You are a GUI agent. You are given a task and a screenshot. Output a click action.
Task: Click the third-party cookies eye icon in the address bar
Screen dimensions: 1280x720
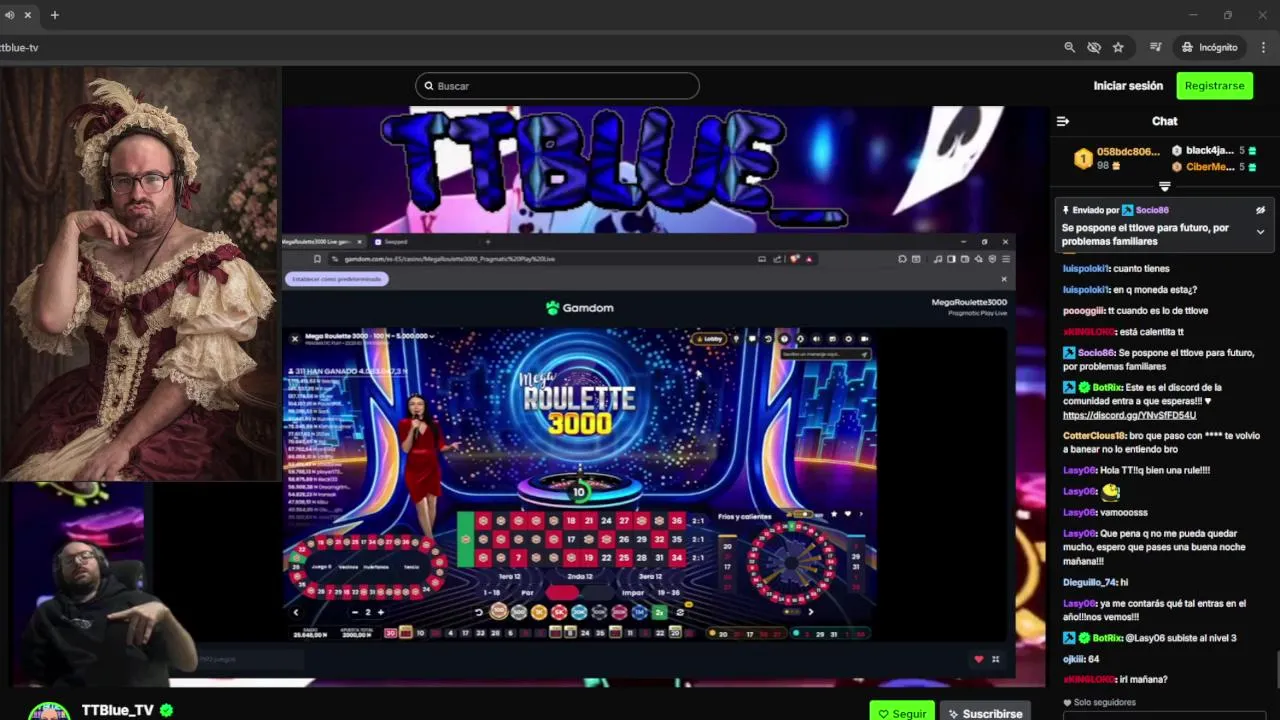pos(1094,47)
